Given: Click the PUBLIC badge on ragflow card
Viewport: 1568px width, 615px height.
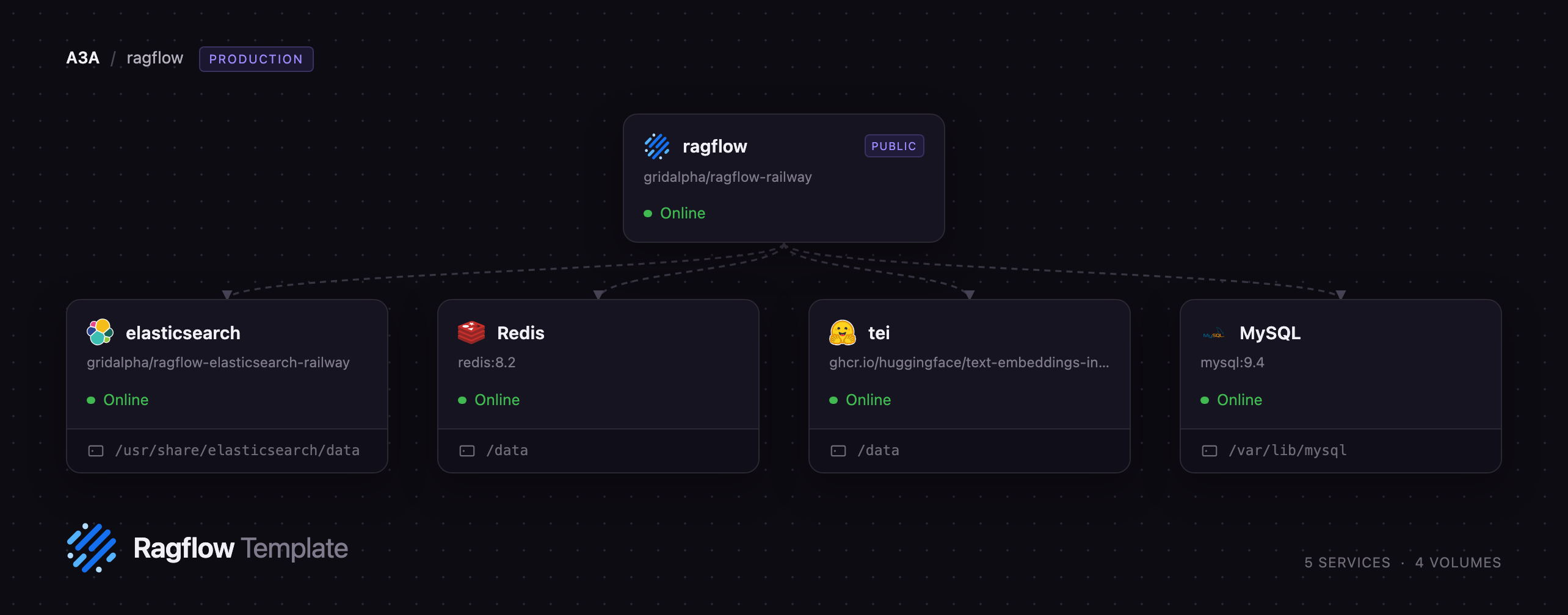Looking at the screenshot, I should pos(894,146).
